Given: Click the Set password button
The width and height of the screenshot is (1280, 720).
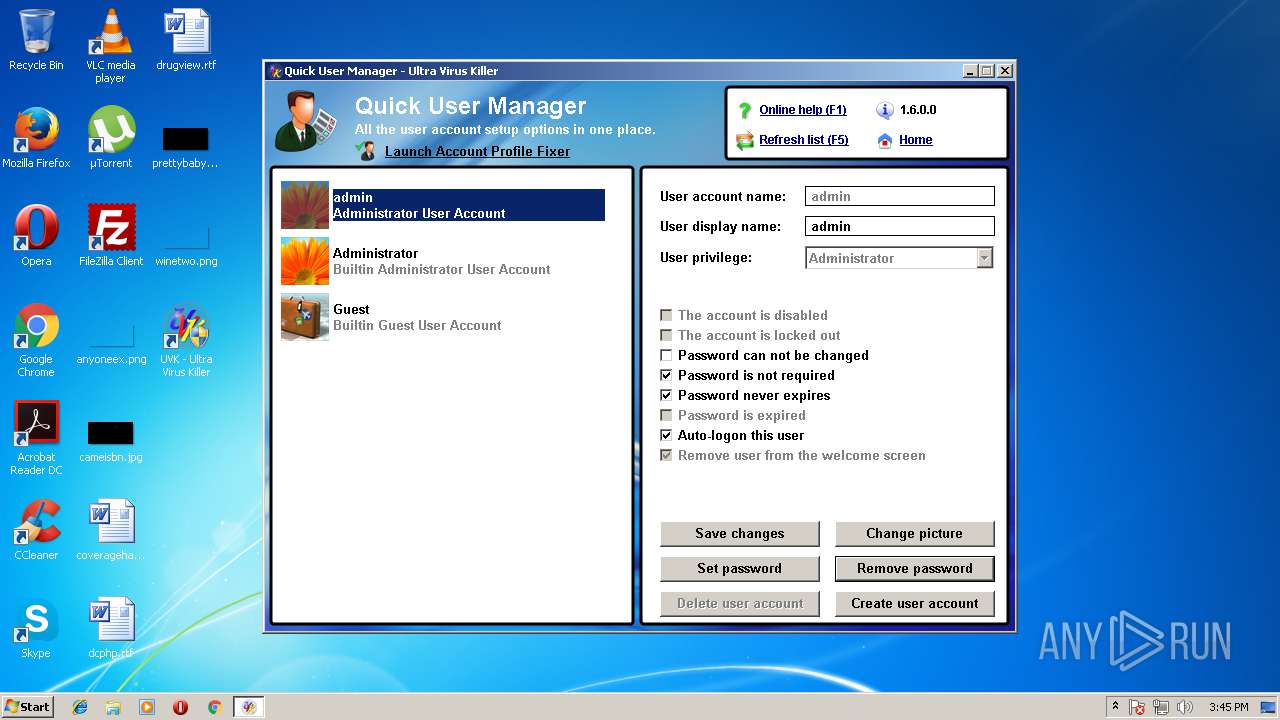Looking at the screenshot, I should point(740,568).
